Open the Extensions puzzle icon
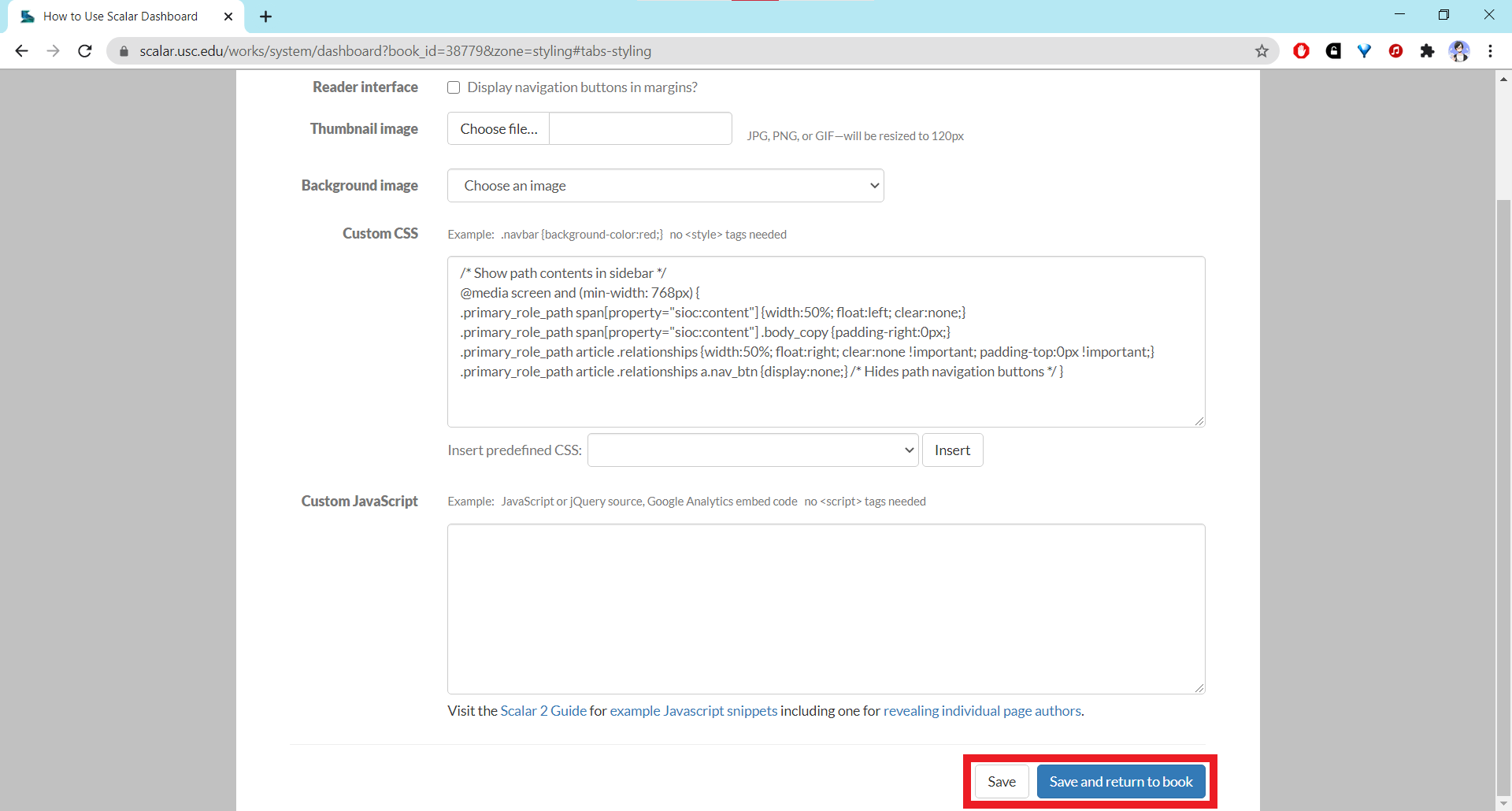 click(1427, 51)
